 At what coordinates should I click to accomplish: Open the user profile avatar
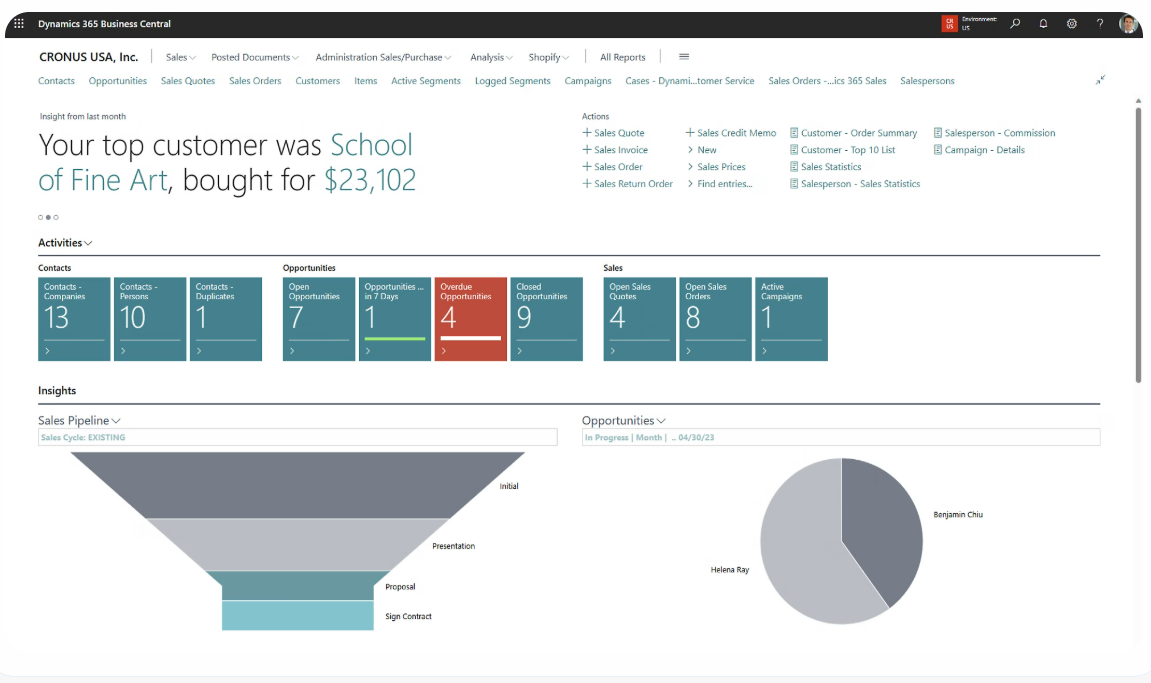point(1128,24)
